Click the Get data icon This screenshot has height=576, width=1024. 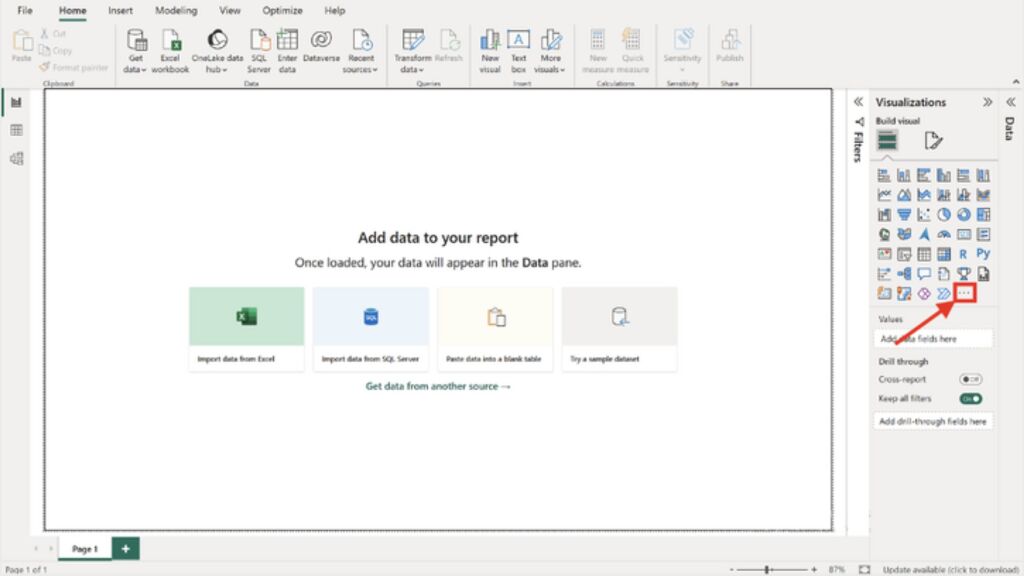point(136,41)
